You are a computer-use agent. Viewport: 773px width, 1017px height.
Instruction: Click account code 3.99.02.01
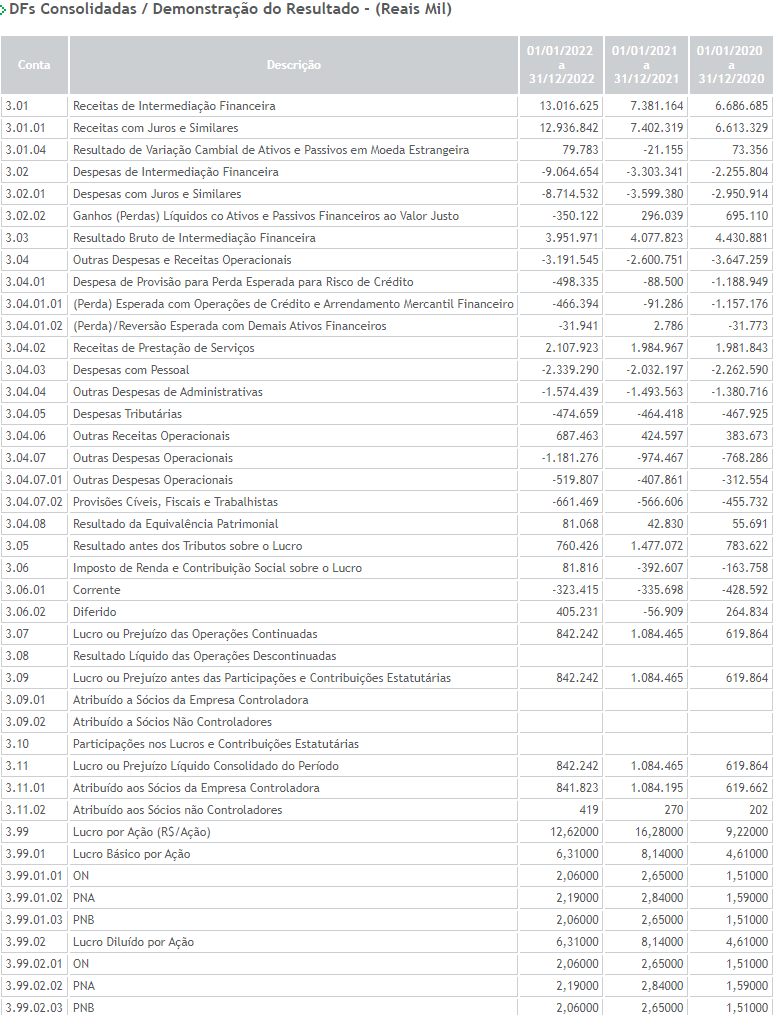click(x=34, y=966)
